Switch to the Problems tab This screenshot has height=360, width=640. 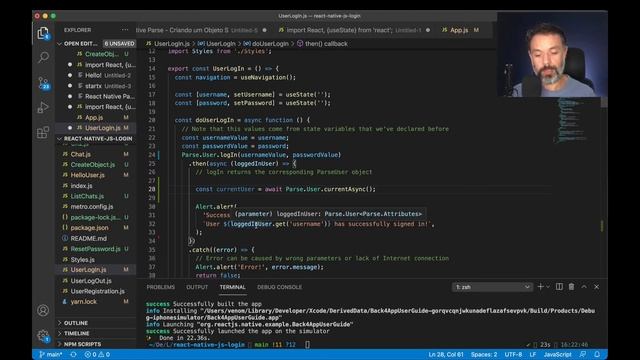(x=160, y=287)
